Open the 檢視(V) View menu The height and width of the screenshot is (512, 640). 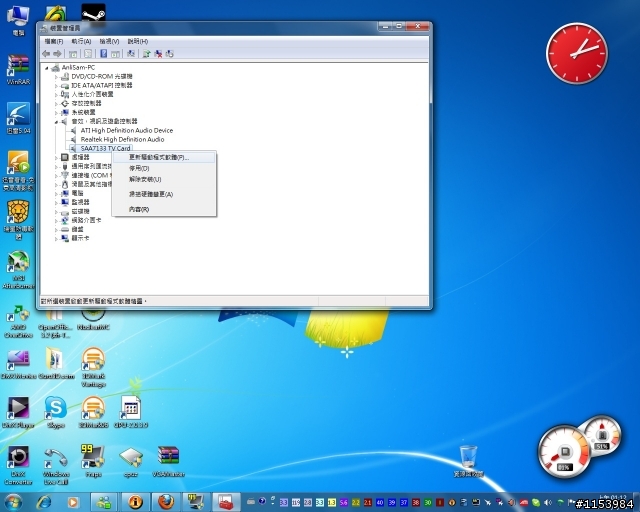point(109,41)
